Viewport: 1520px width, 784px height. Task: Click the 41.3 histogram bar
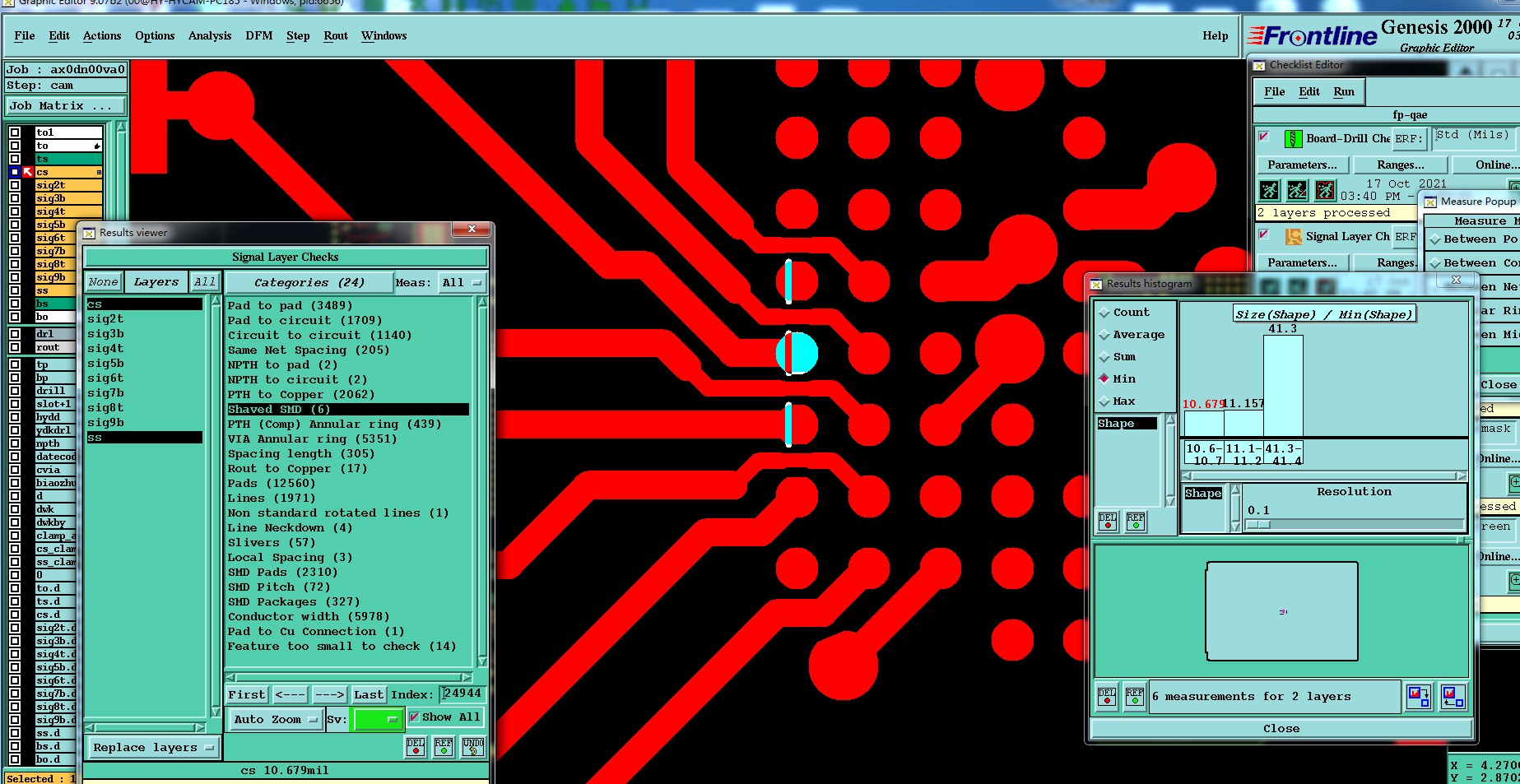(1283, 386)
